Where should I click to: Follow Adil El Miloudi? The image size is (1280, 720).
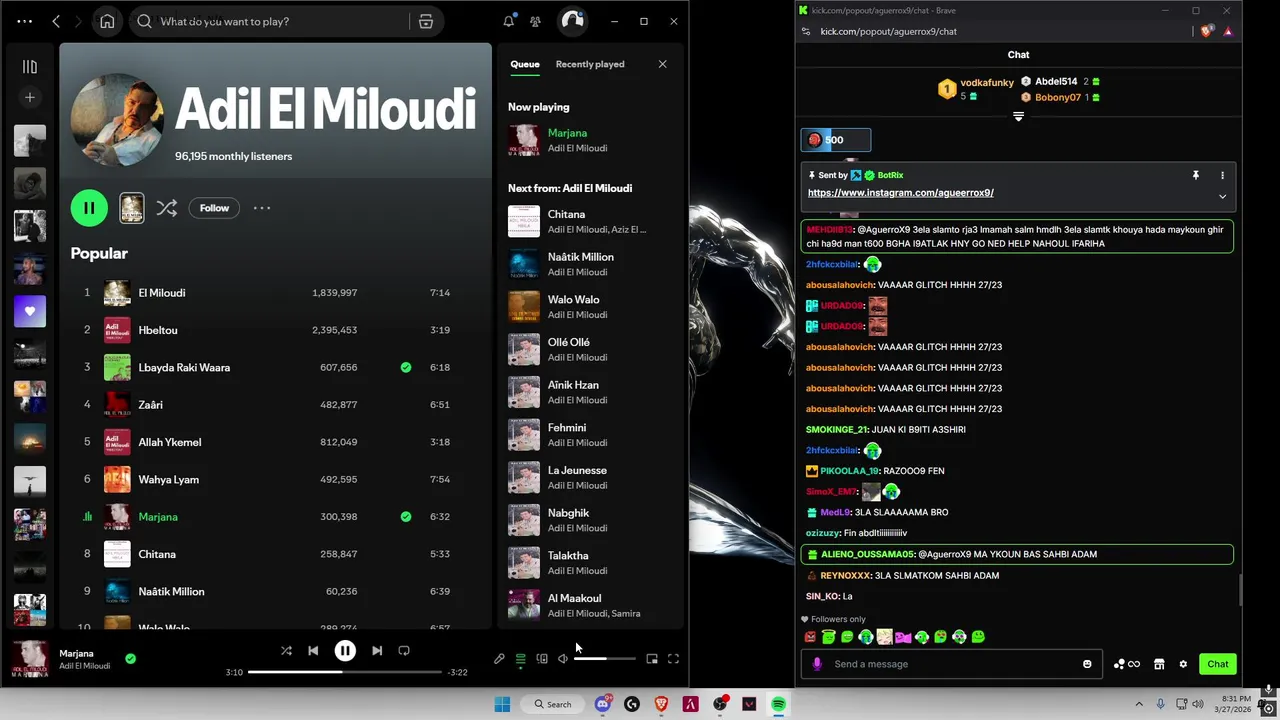point(214,208)
